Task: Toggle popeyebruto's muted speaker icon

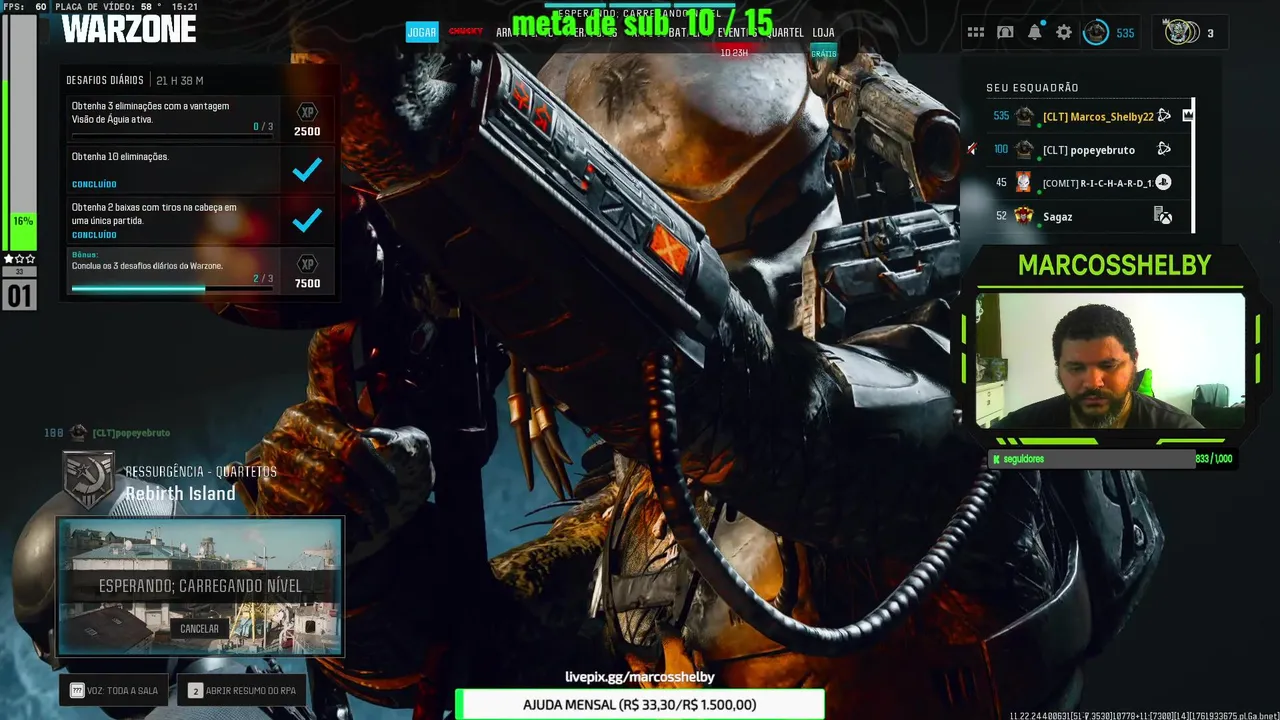Action: [972, 149]
